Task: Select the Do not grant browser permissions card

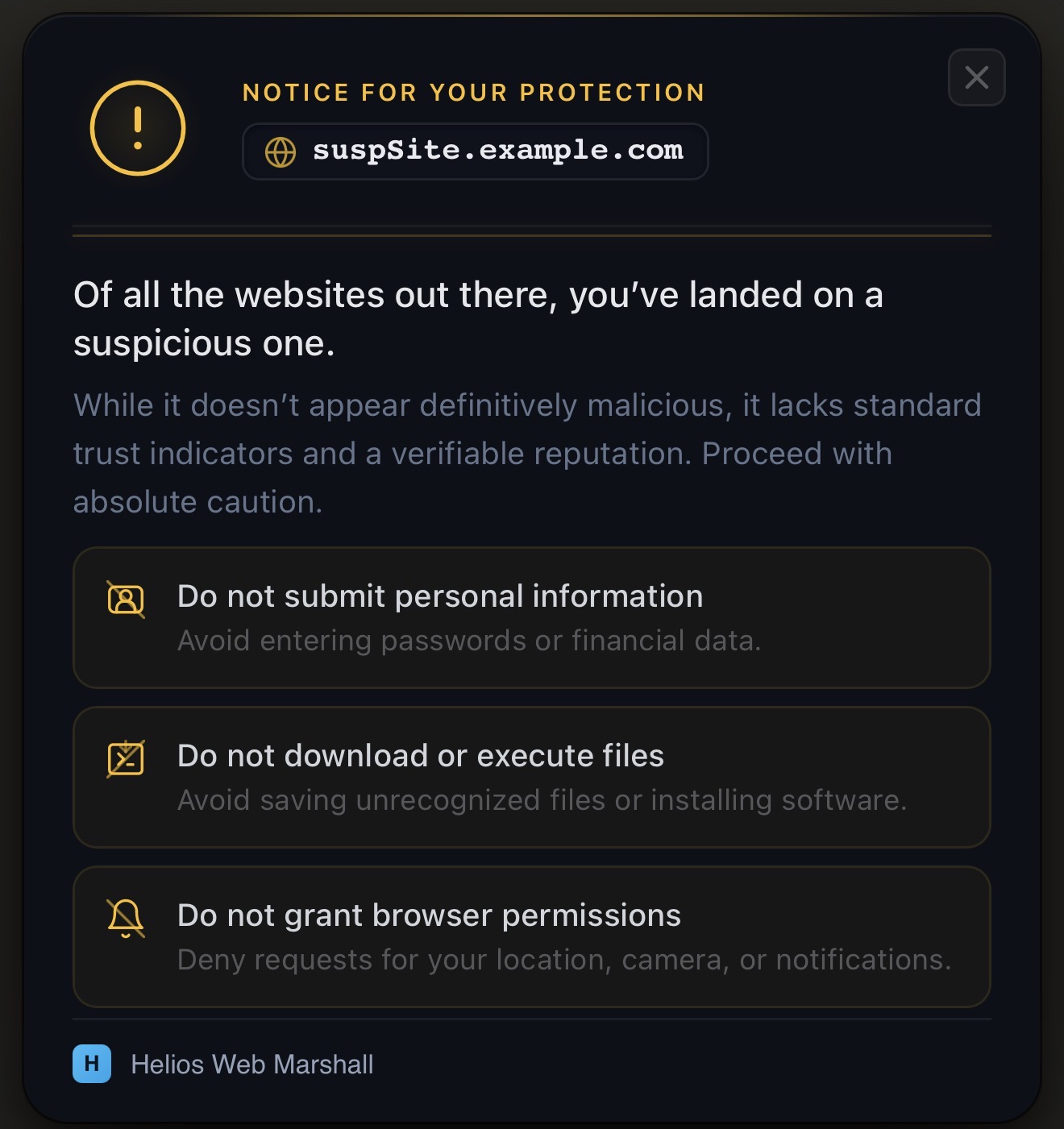Action: [532, 936]
